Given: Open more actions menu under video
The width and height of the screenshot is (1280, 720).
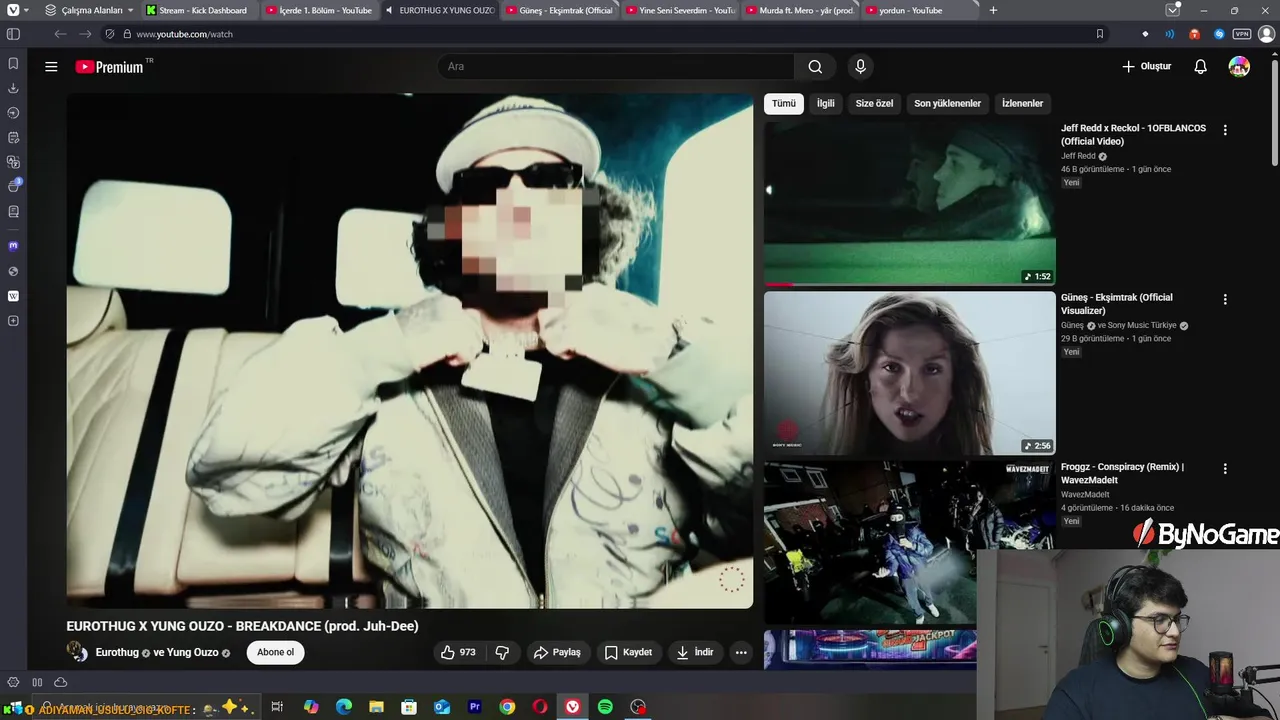Looking at the screenshot, I should tap(741, 652).
